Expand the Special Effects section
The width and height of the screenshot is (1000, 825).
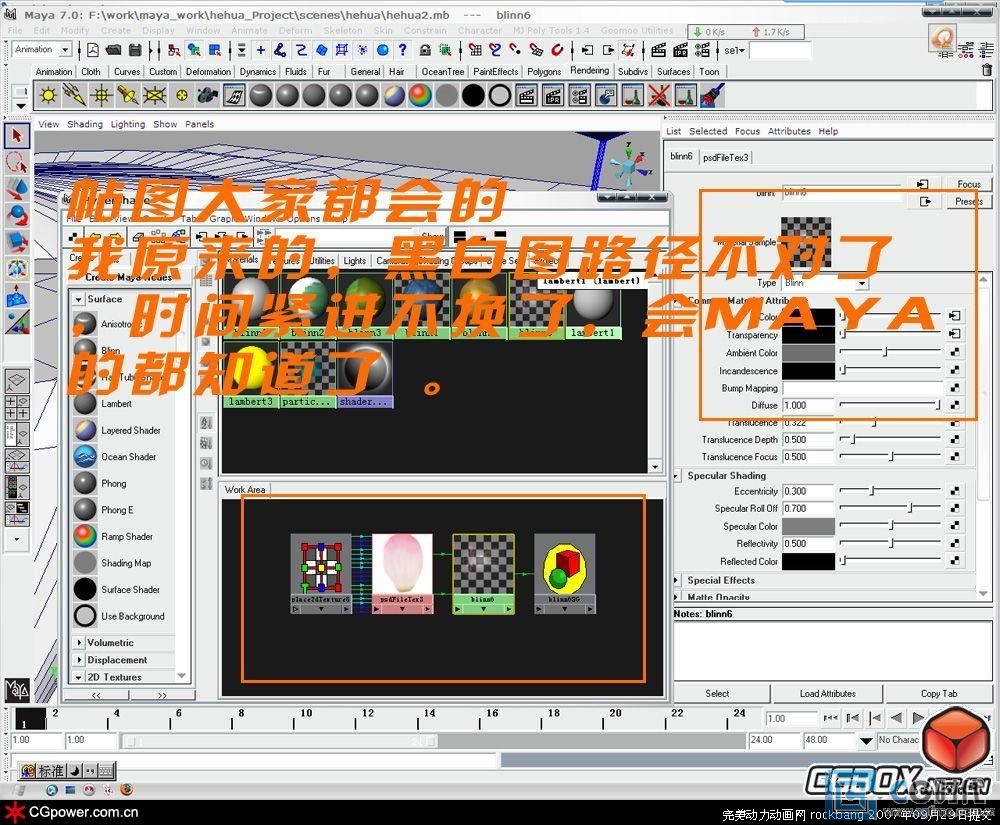click(677, 580)
